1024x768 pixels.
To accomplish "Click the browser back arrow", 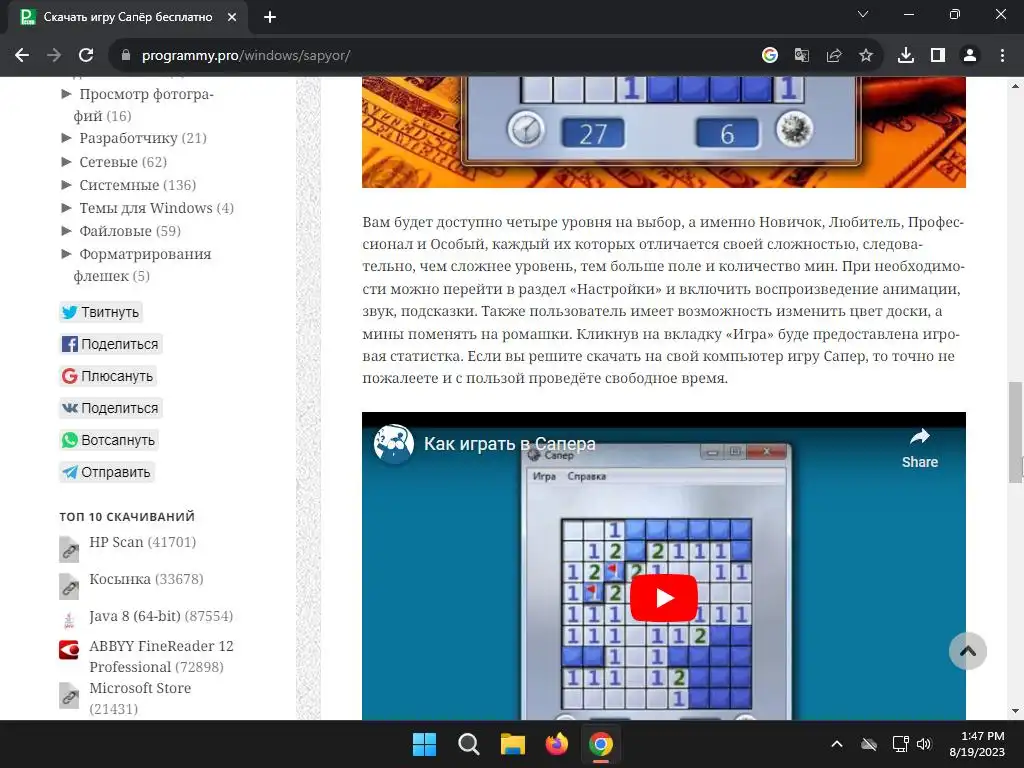I will [22, 56].
